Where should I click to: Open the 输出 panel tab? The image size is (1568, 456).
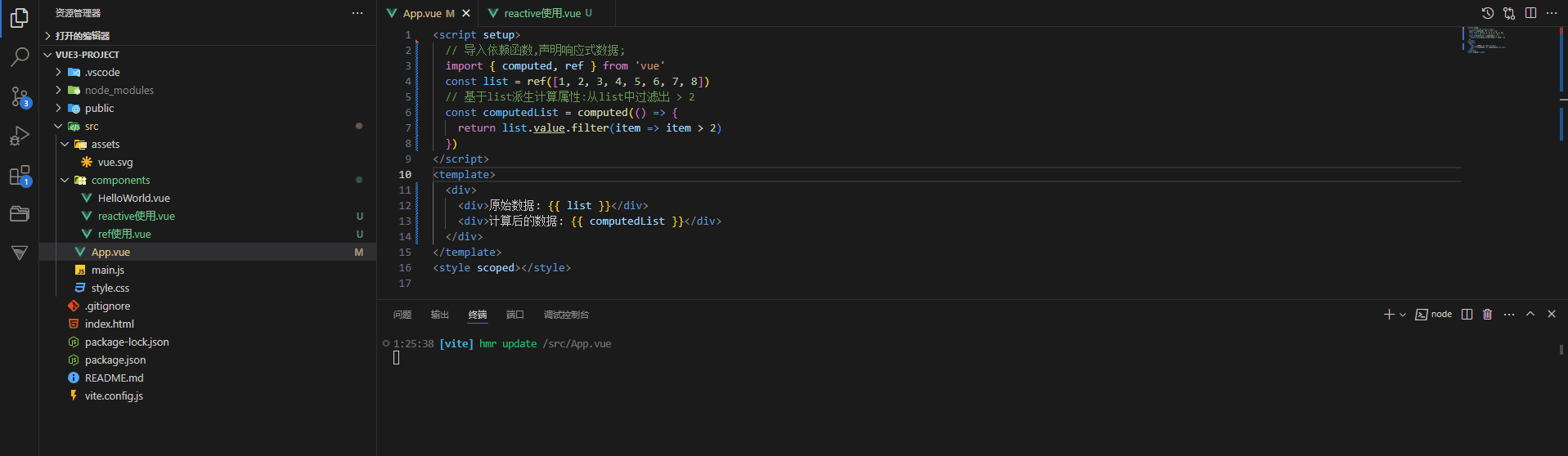(440, 315)
